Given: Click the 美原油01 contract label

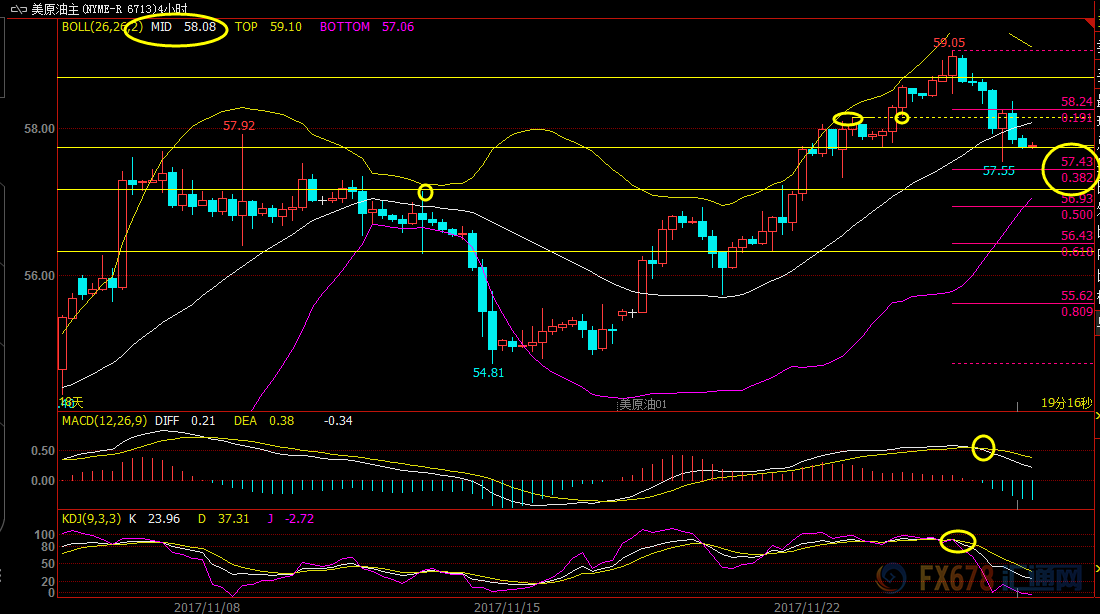Looking at the screenshot, I should [642, 404].
